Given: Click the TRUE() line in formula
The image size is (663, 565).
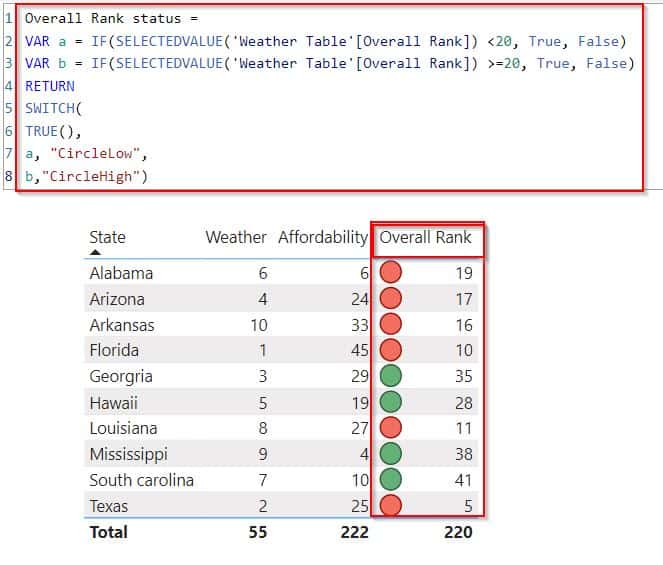Looking at the screenshot, I should click(x=53, y=131).
